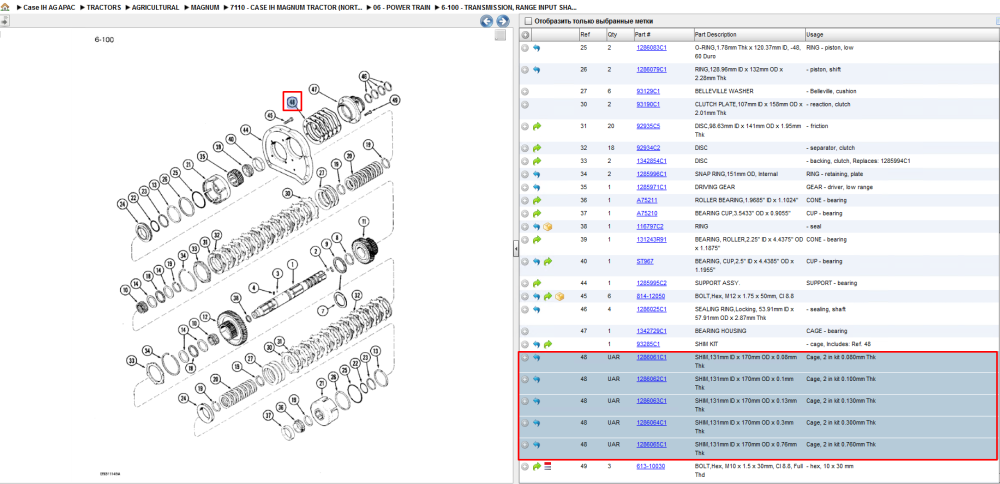Open 06 - POWER TRAIN breadcrumb

click(x=402, y=8)
